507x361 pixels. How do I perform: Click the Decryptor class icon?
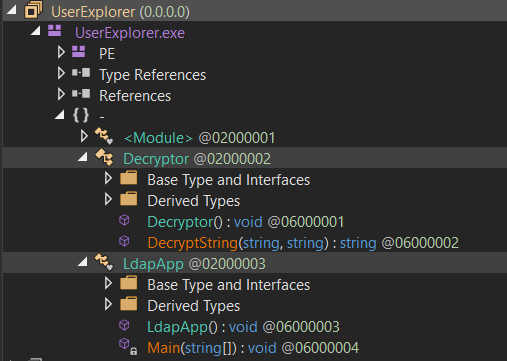(x=104, y=157)
